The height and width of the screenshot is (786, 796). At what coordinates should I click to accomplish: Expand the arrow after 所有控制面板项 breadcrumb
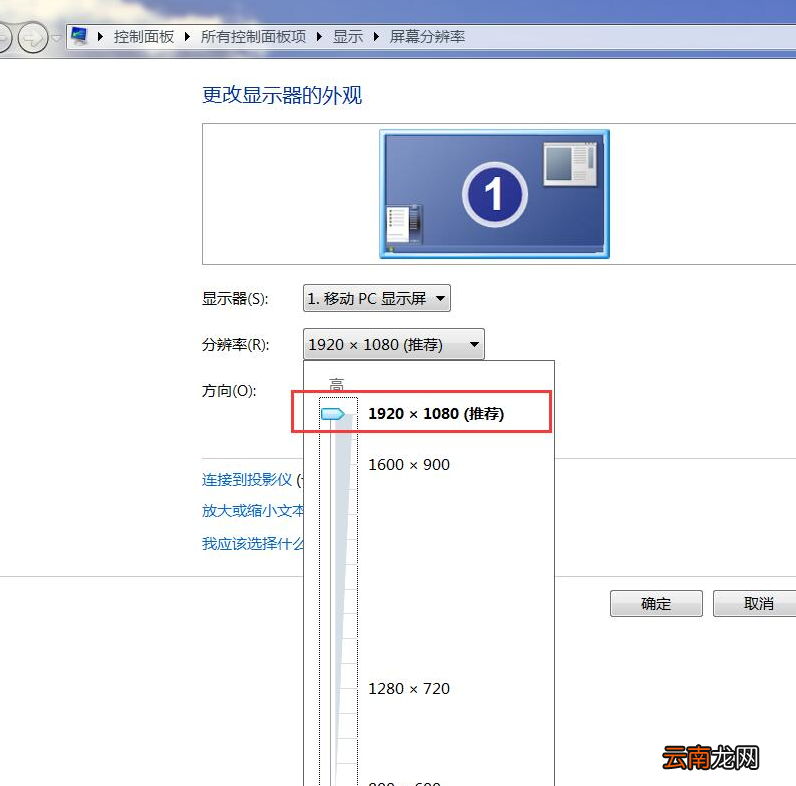click(319, 37)
